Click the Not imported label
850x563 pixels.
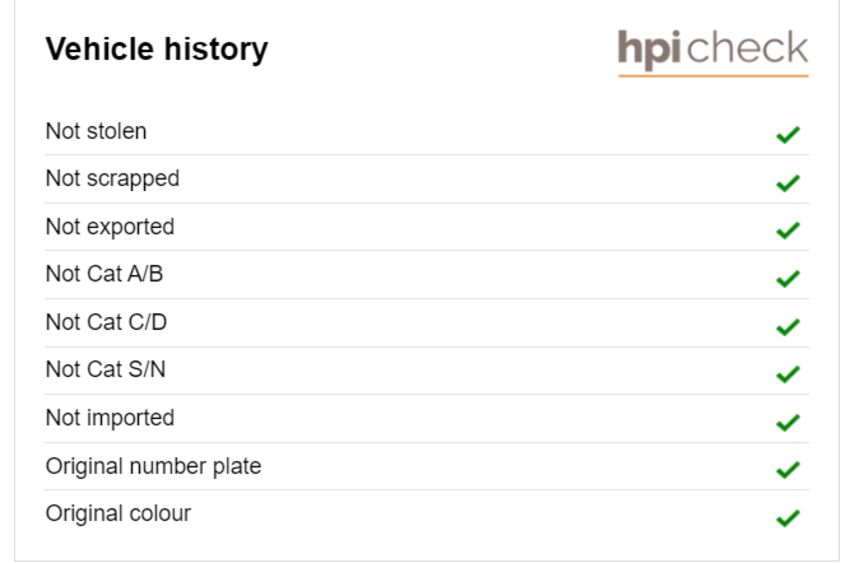click(x=110, y=418)
